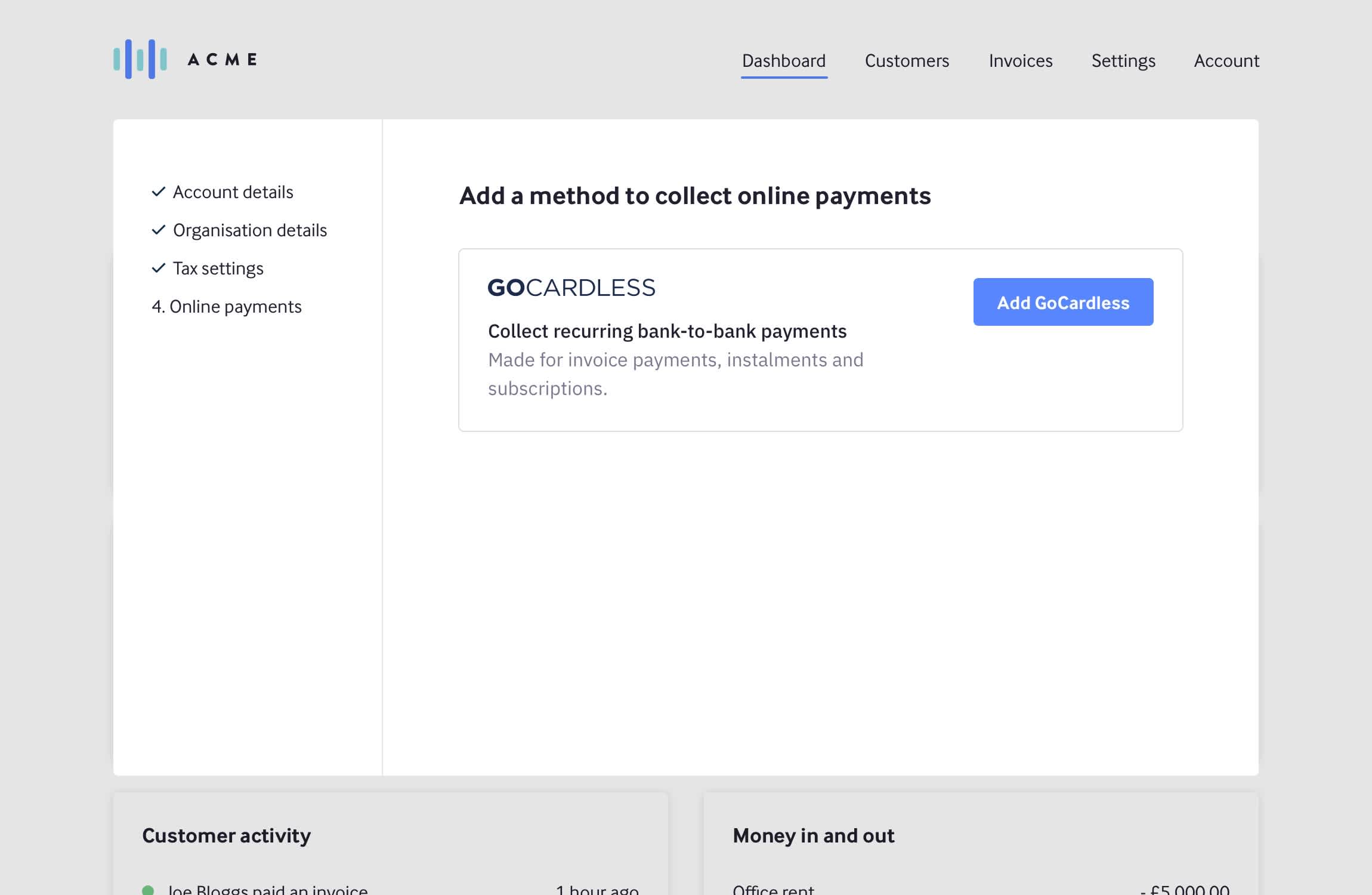Go to the Tax settings step
This screenshot has height=895, width=1372.
pyautogui.click(x=218, y=268)
